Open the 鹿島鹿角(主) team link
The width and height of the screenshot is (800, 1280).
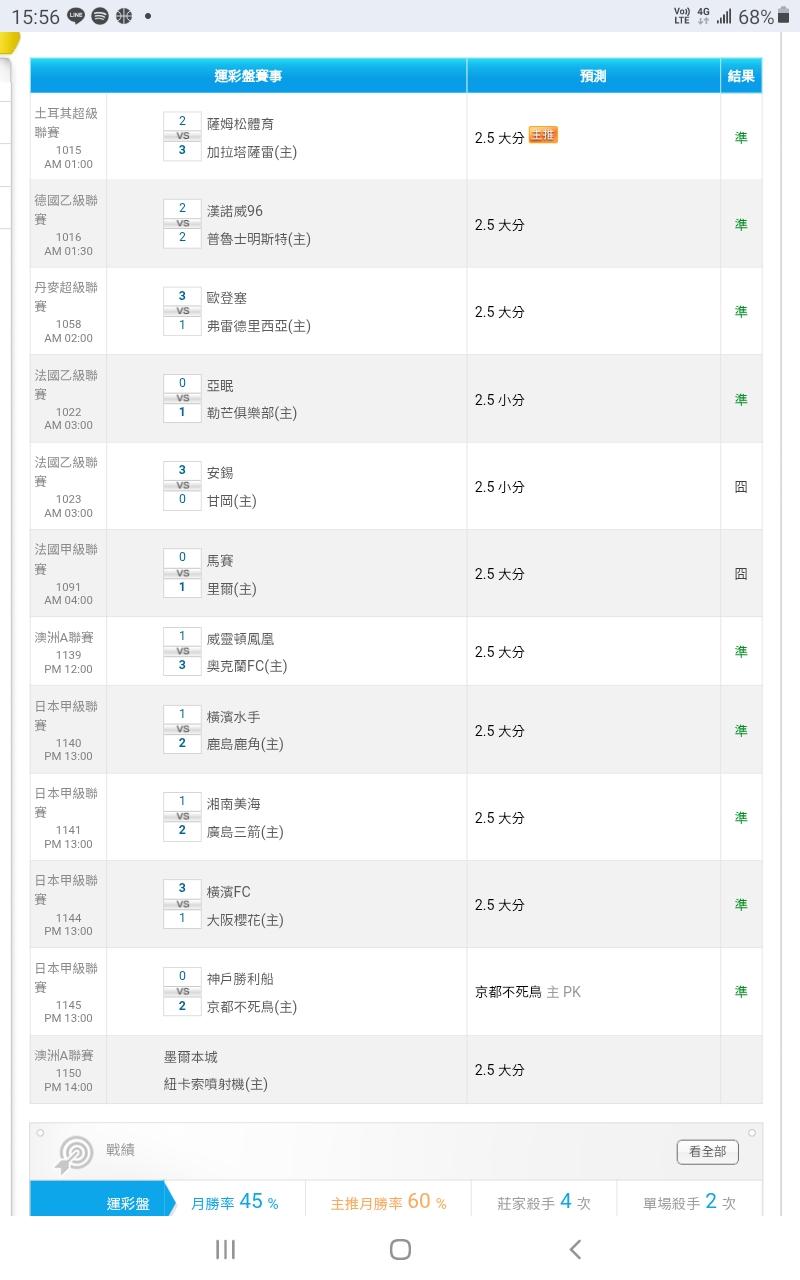245,744
